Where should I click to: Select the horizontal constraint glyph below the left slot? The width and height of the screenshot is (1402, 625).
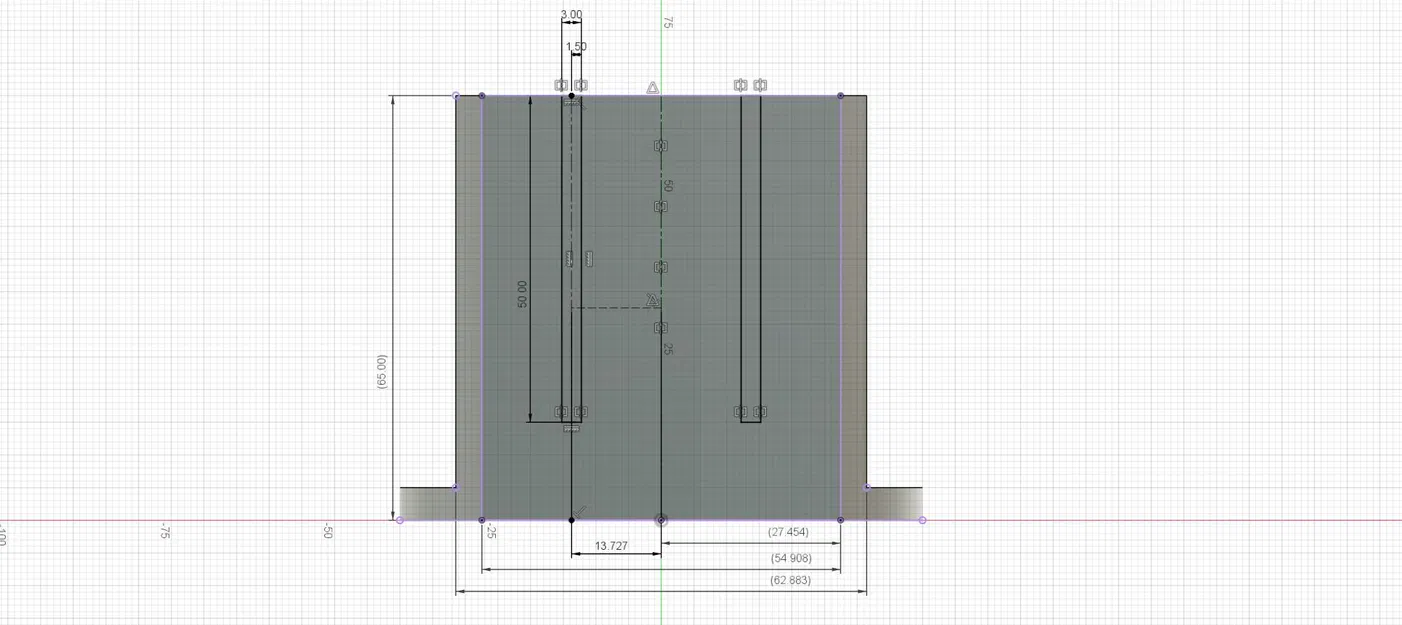(x=571, y=428)
